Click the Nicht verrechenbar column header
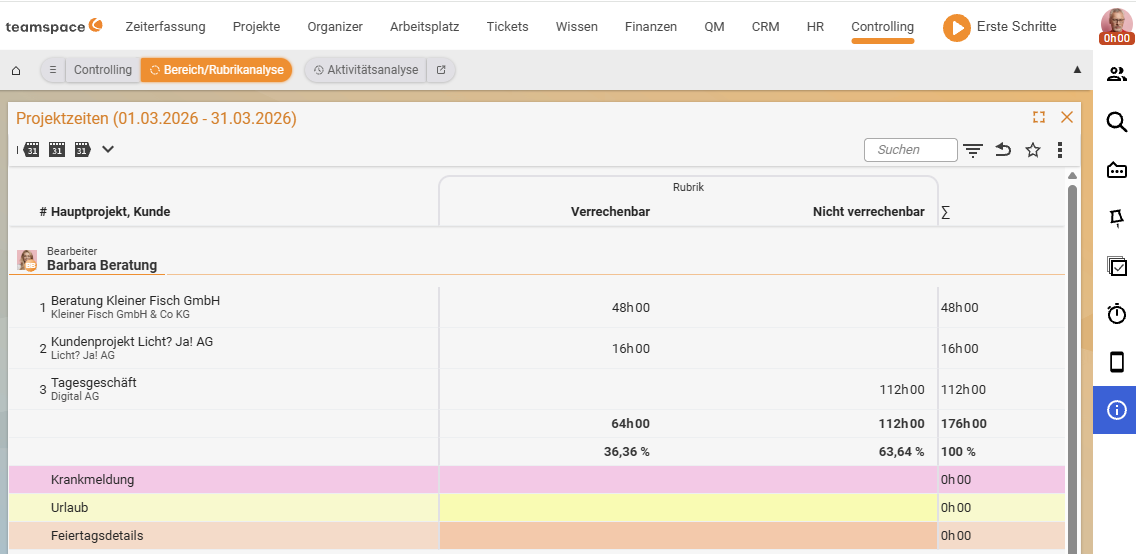The height and width of the screenshot is (554, 1136). 868,211
